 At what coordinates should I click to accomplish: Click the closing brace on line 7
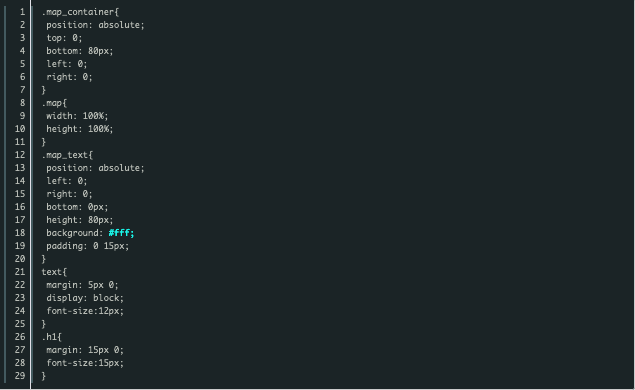(x=44, y=90)
